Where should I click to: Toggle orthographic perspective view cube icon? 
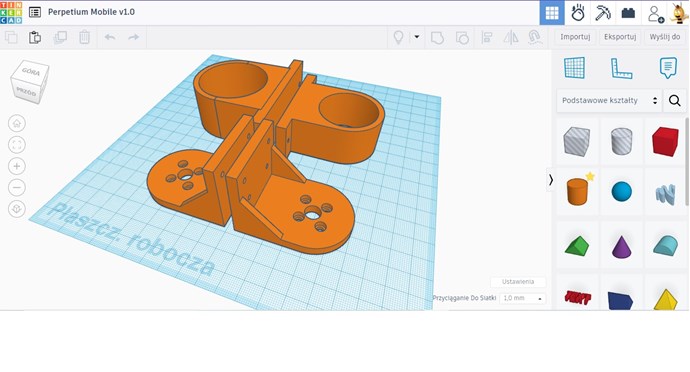click(17, 209)
